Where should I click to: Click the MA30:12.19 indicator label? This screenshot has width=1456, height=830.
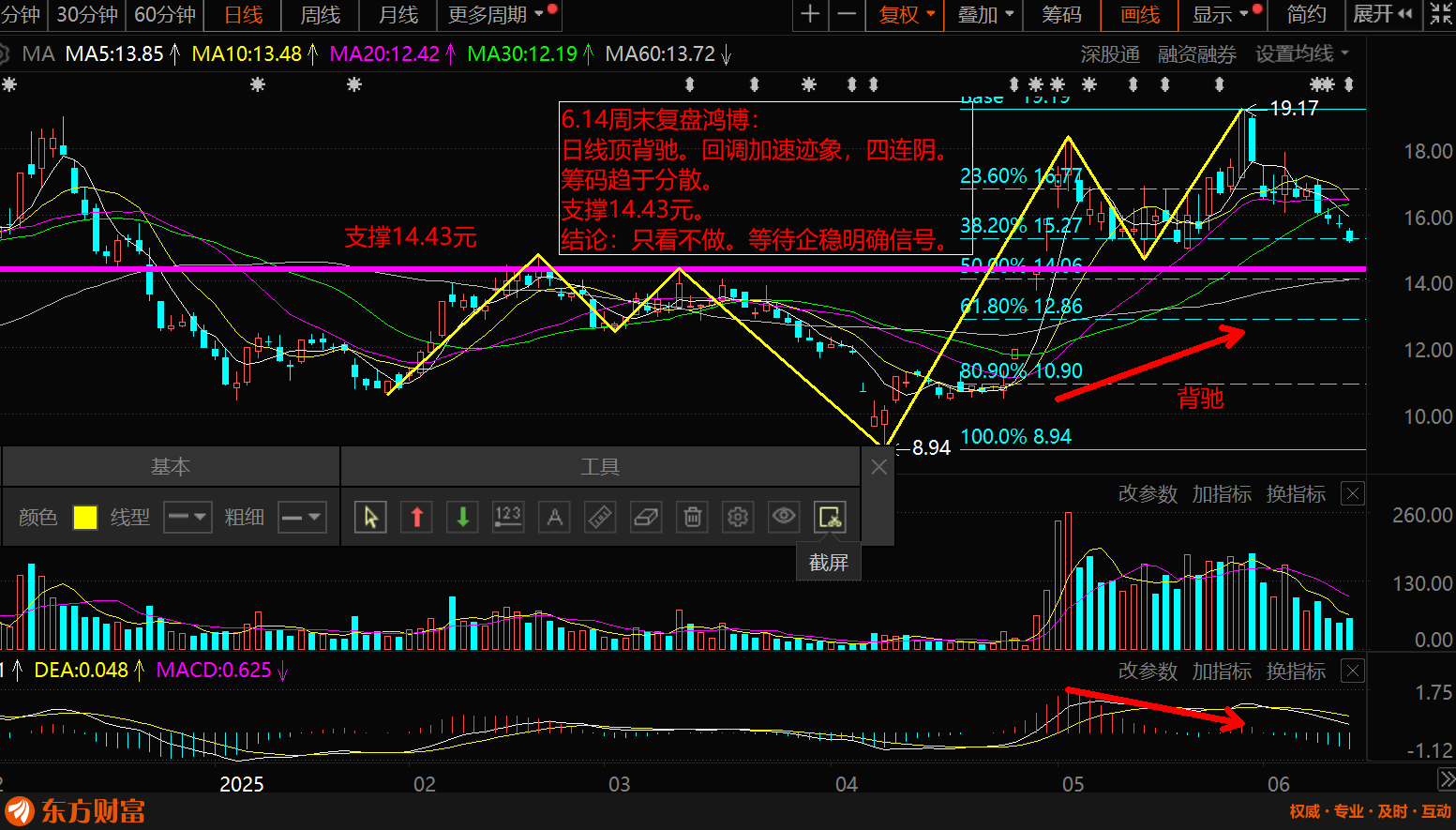coord(522,54)
